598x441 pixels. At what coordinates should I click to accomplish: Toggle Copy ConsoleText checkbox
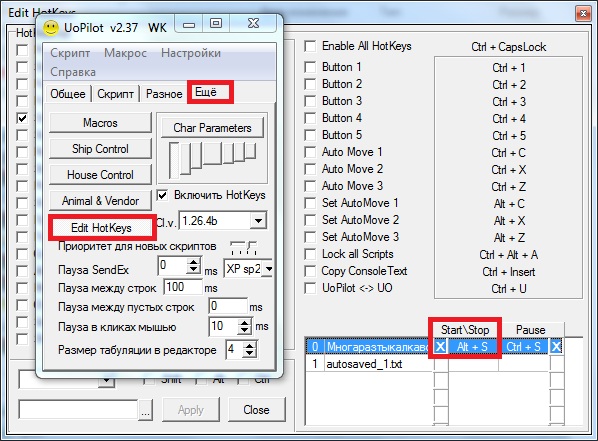(x=310, y=271)
